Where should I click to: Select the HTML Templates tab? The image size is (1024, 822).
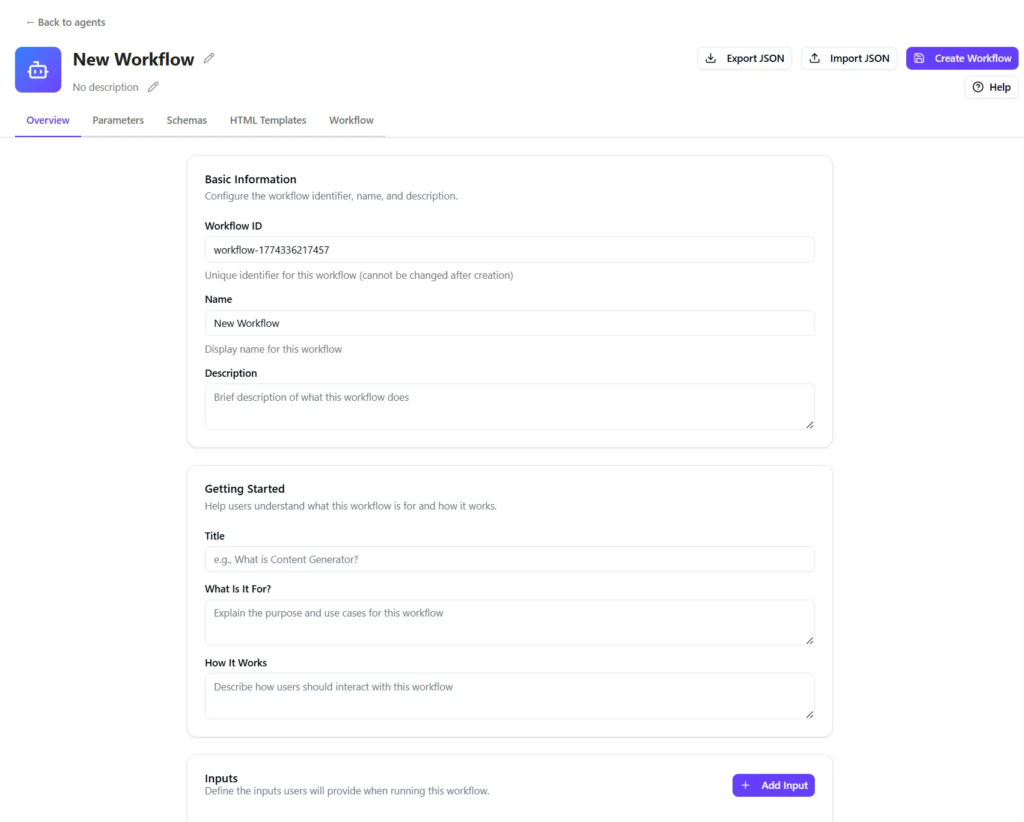[268, 120]
